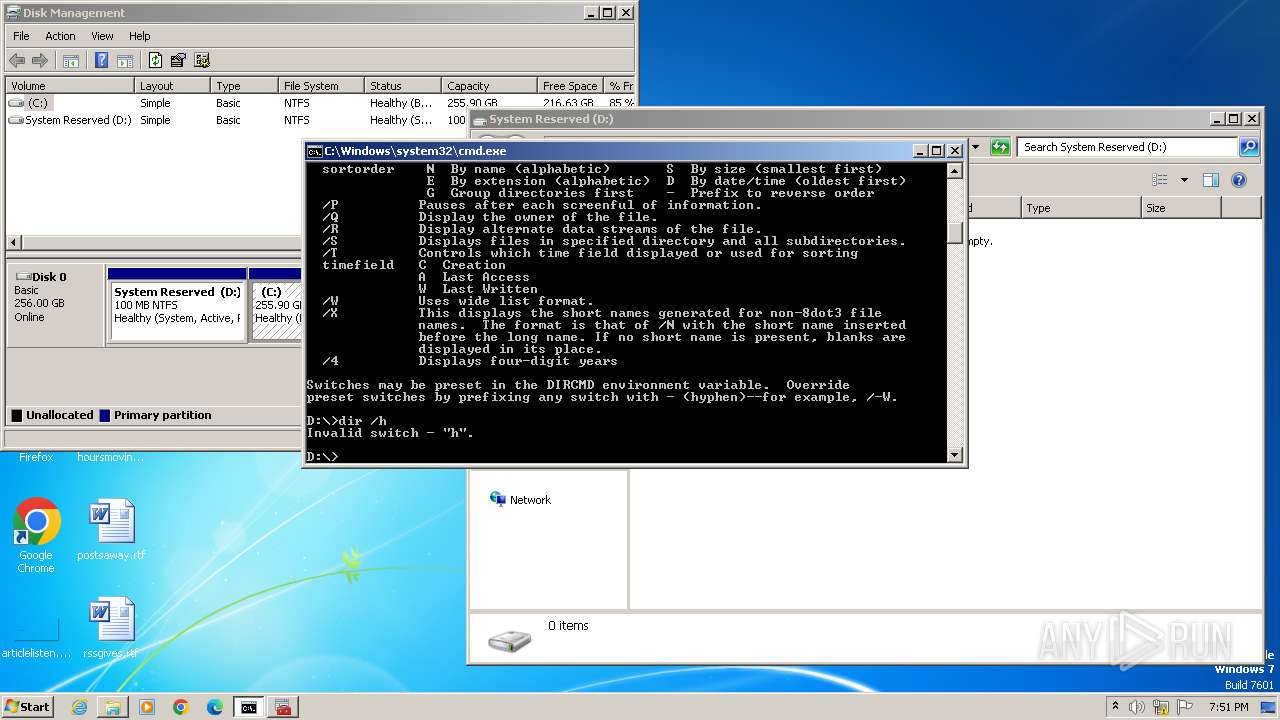The height and width of the screenshot is (720, 1280).
Task: Switch to cmd.exe via its taskbar button
Action: coord(249,707)
